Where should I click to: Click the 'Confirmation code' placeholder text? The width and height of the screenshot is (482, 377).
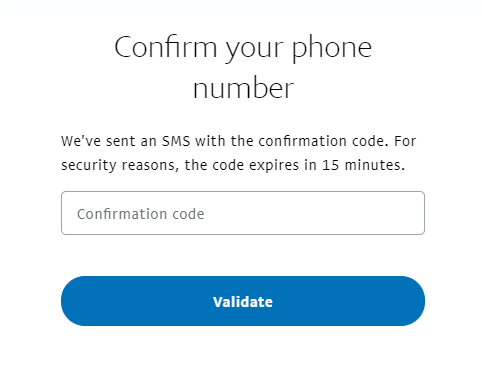coord(141,214)
